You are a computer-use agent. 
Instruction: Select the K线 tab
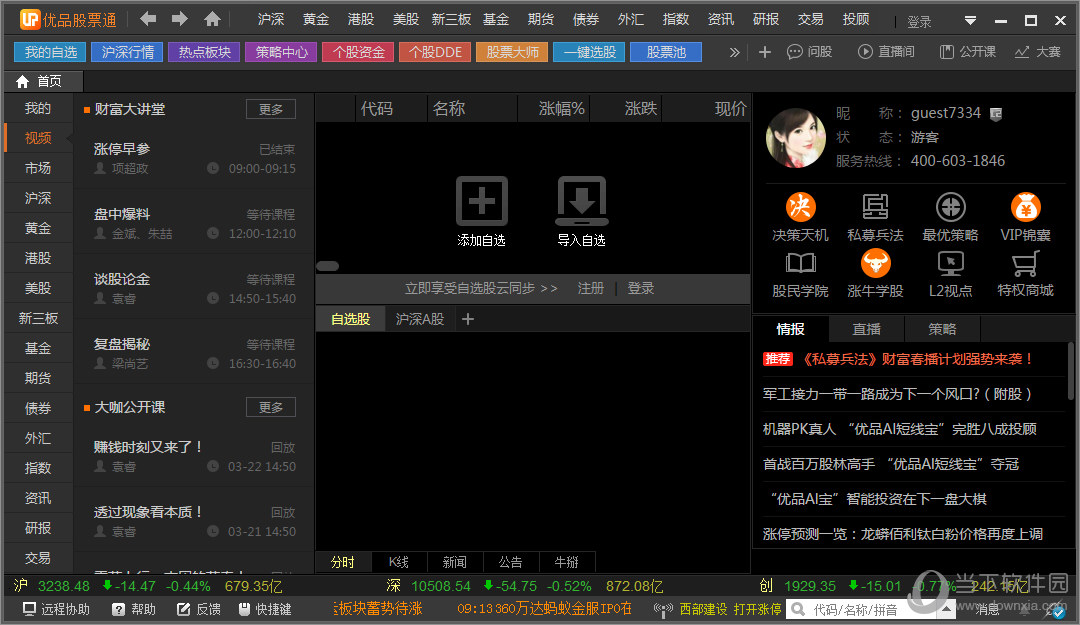(399, 562)
